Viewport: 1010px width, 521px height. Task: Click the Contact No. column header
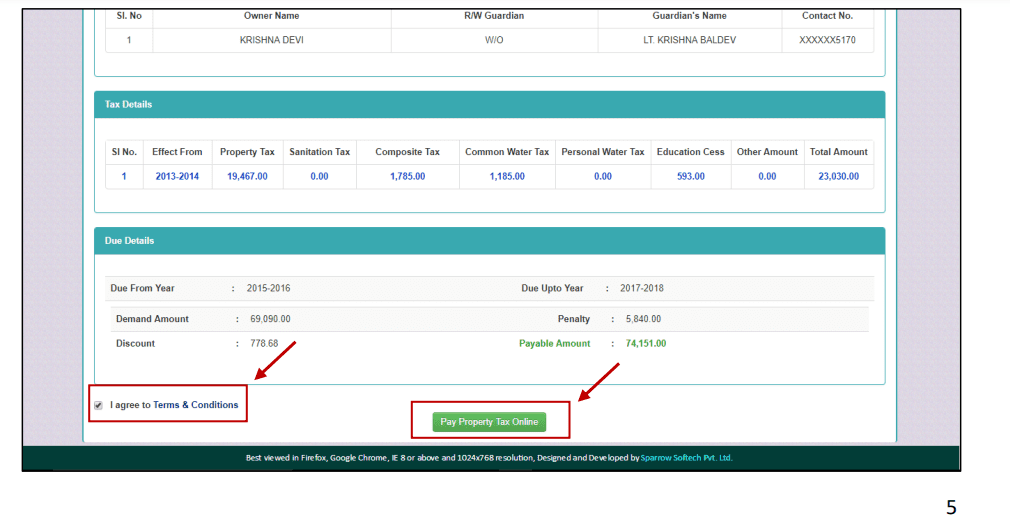(828, 16)
